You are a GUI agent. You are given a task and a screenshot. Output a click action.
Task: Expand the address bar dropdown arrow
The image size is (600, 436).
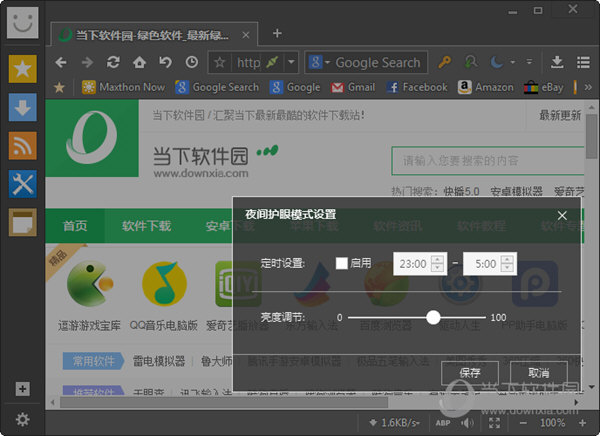click(x=291, y=62)
